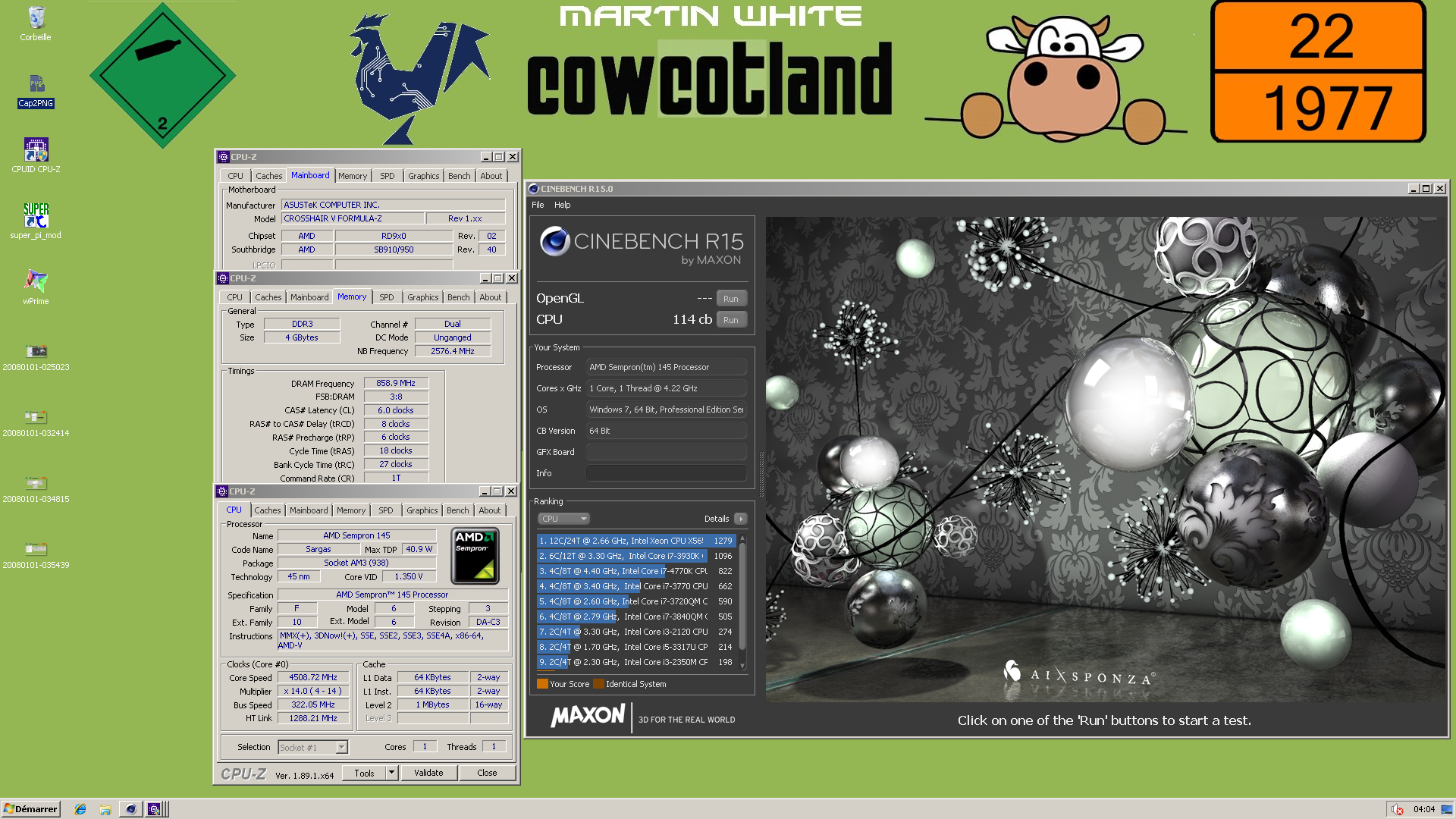
Task: Open CPU tab in the Memory CPU-Z window
Action: pyautogui.click(x=235, y=297)
